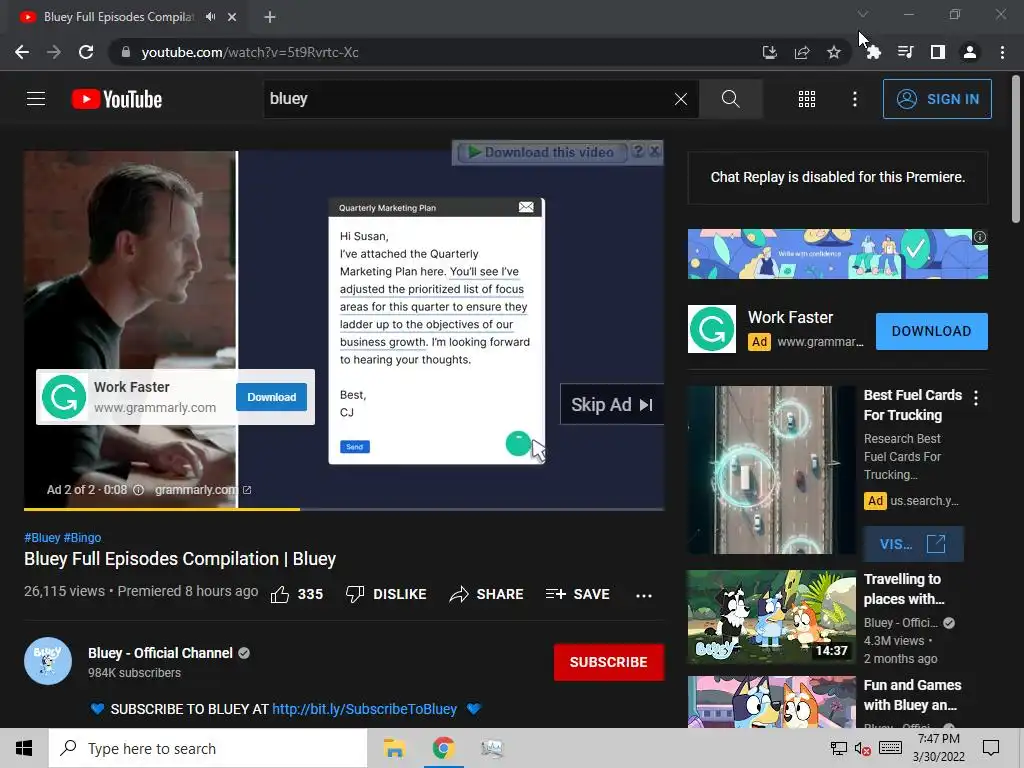
Task: Open the Chrome extensions puzzle icon
Action: click(873, 52)
